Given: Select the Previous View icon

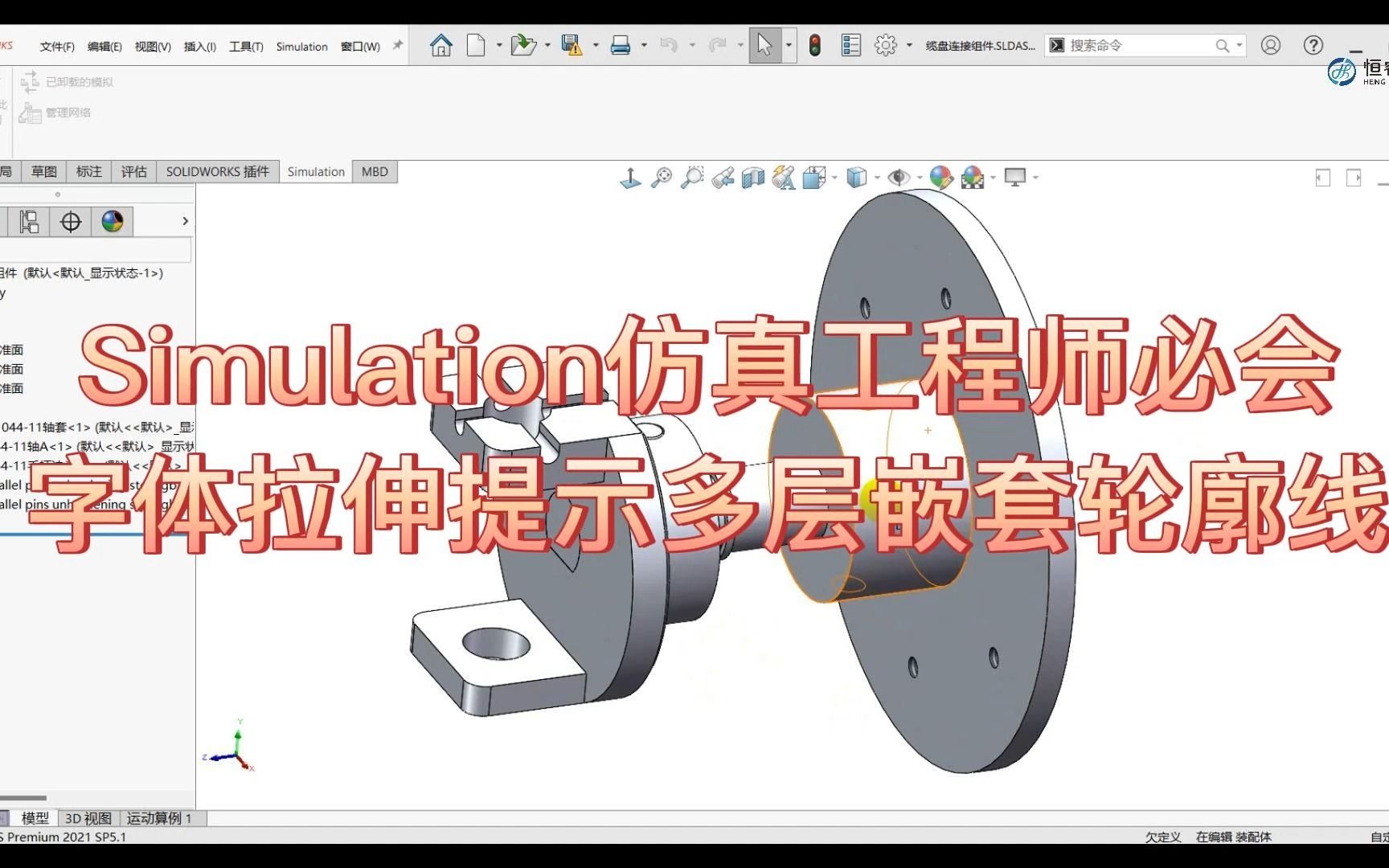Looking at the screenshot, I should coord(723,178).
